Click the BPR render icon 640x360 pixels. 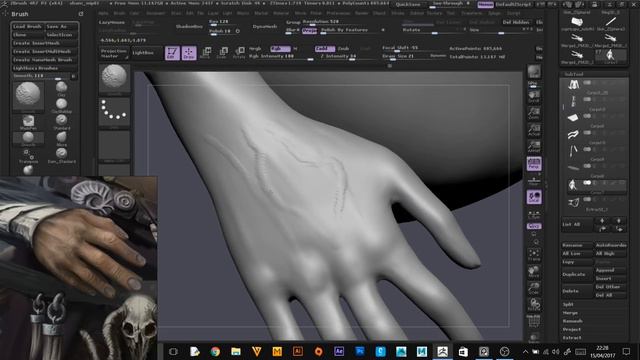pos(534,71)
